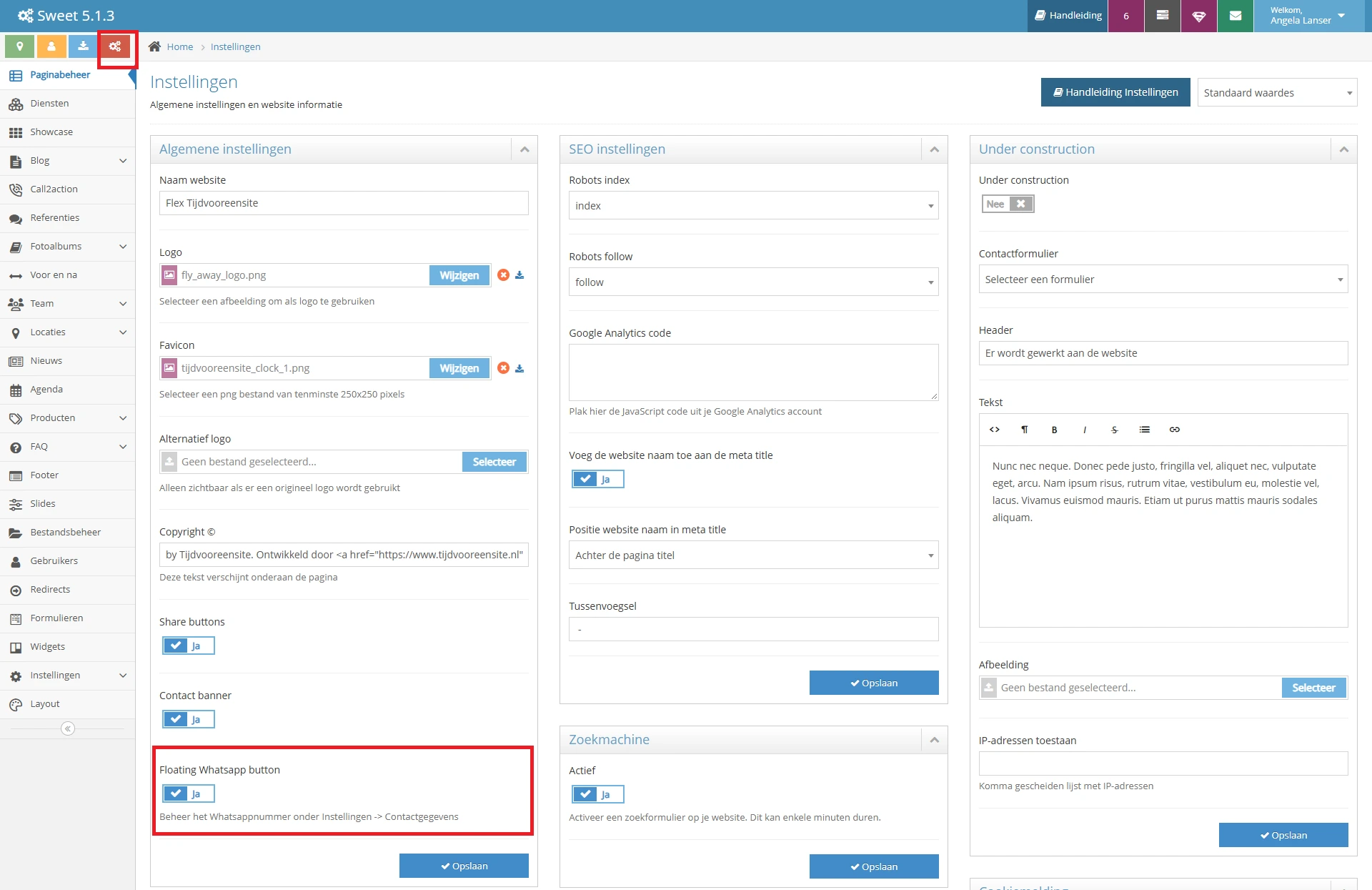Open Bestandsbeheer in the sidebar
Screen dimensions: 1372x890
pyautogui.click(x=68, y=533)
